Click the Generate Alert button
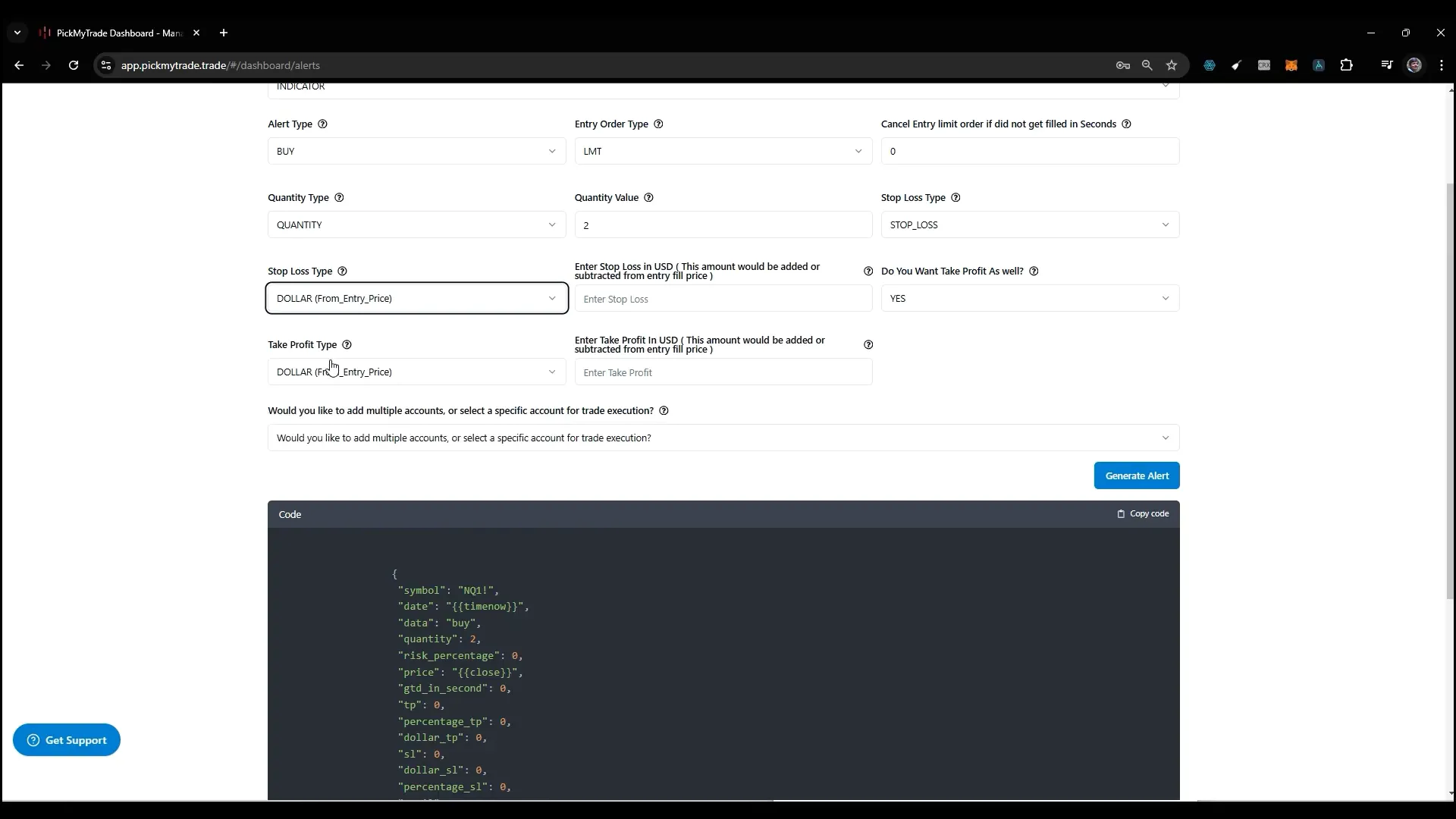1456x819 pixels. click(x=1137, y=475)
